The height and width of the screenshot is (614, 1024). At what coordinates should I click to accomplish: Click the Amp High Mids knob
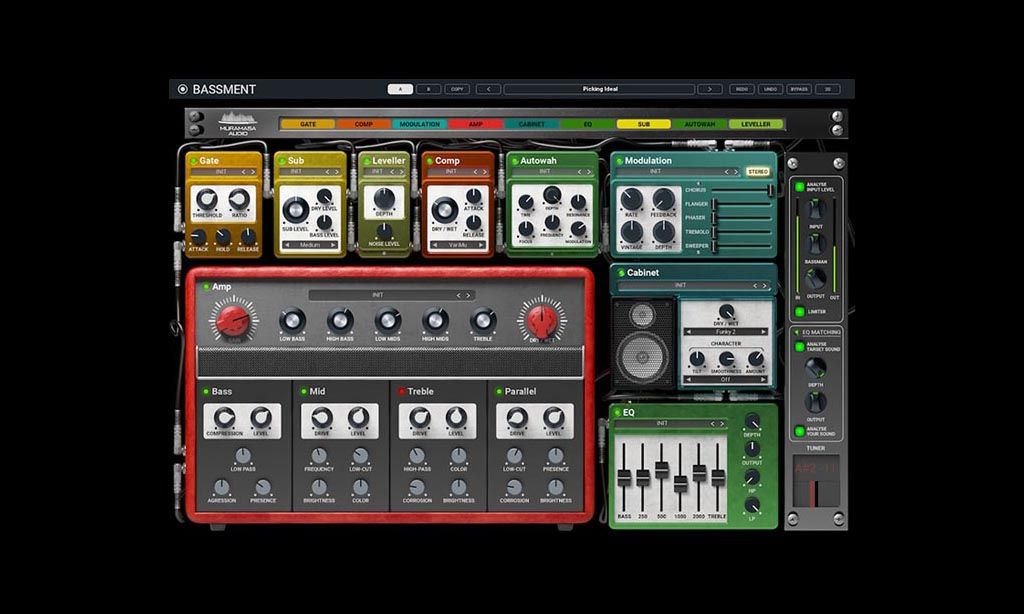coord(435,321)
